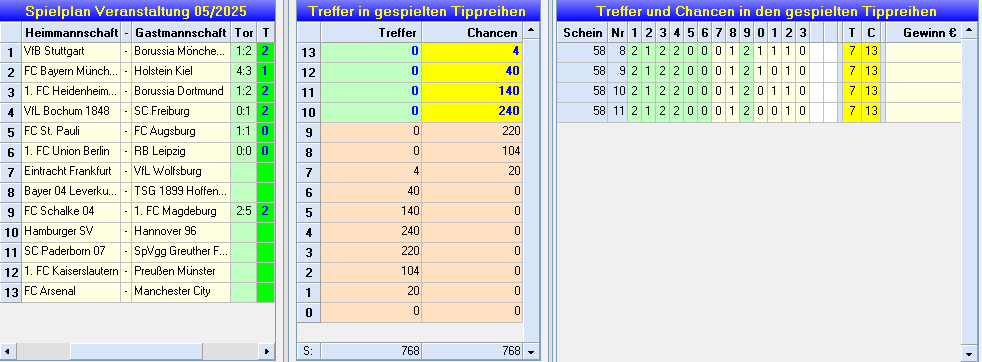Click Treffer value 40 in row 6
The width and height of the screenshot is (982, 362).
[x=371, y=192]
